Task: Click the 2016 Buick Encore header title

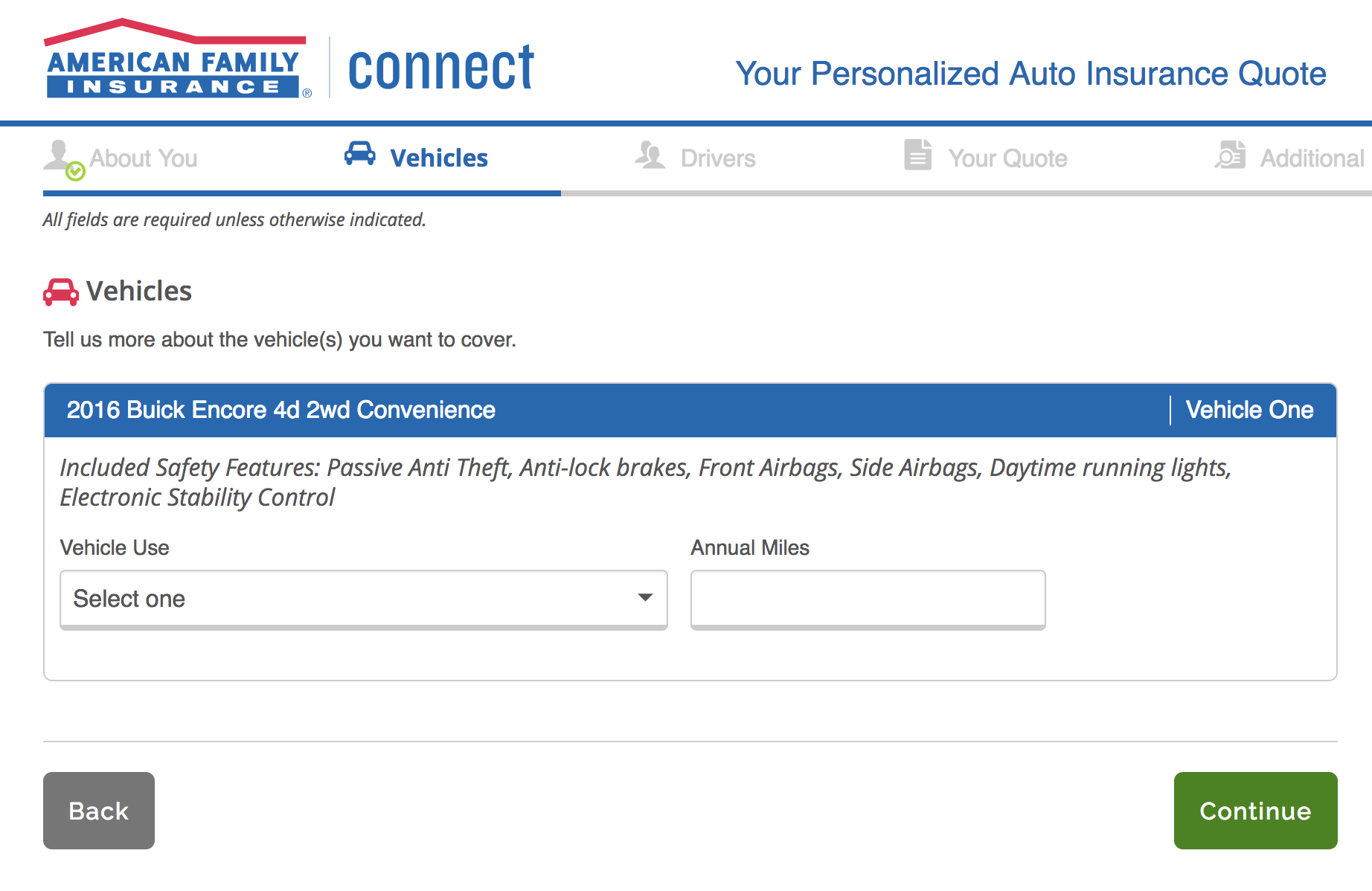Action: 281,410
